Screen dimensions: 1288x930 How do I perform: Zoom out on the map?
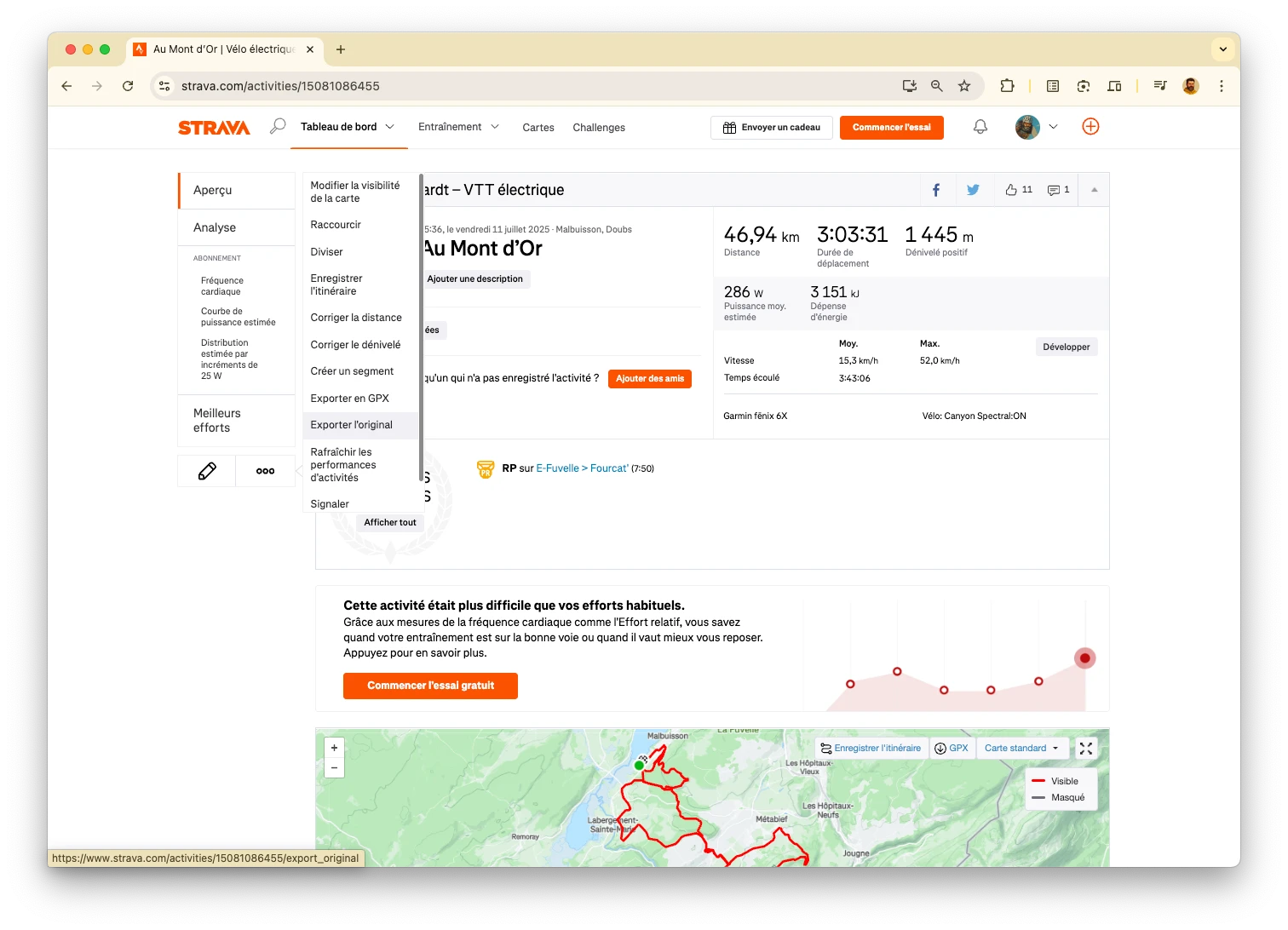click(334, 768)
